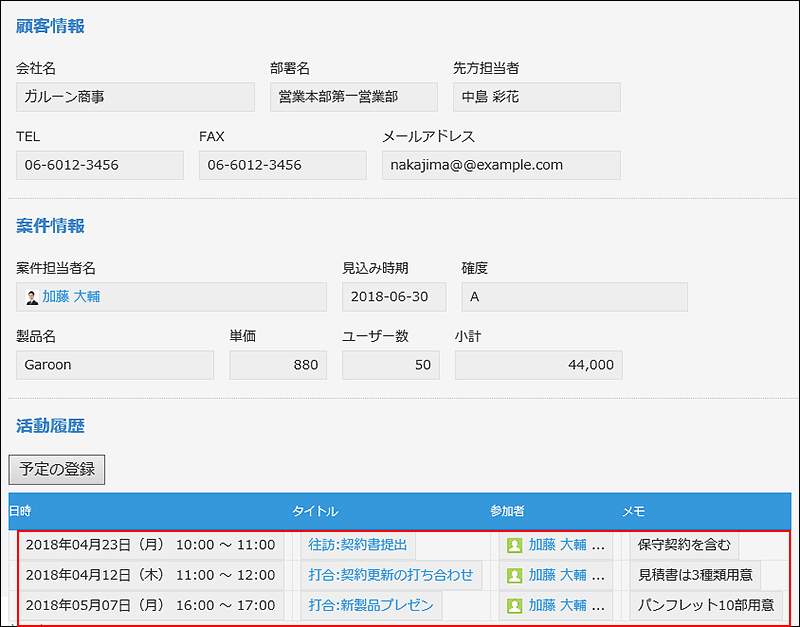Open the 打合:契約更新の打ち合わせ link
Image resolution: width=800 pixels, height=627 pixels.
(391, 575)
